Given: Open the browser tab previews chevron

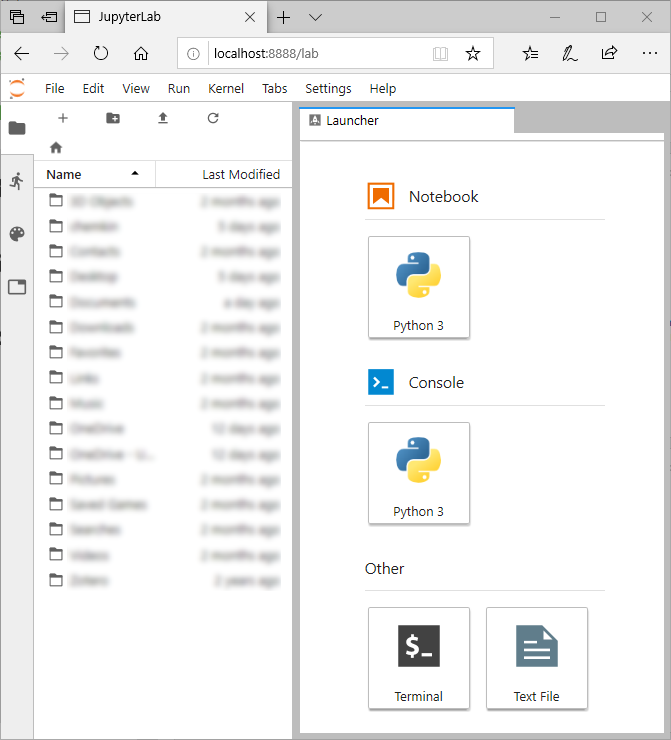Looking at the screenshot, I should coord(315,17).
